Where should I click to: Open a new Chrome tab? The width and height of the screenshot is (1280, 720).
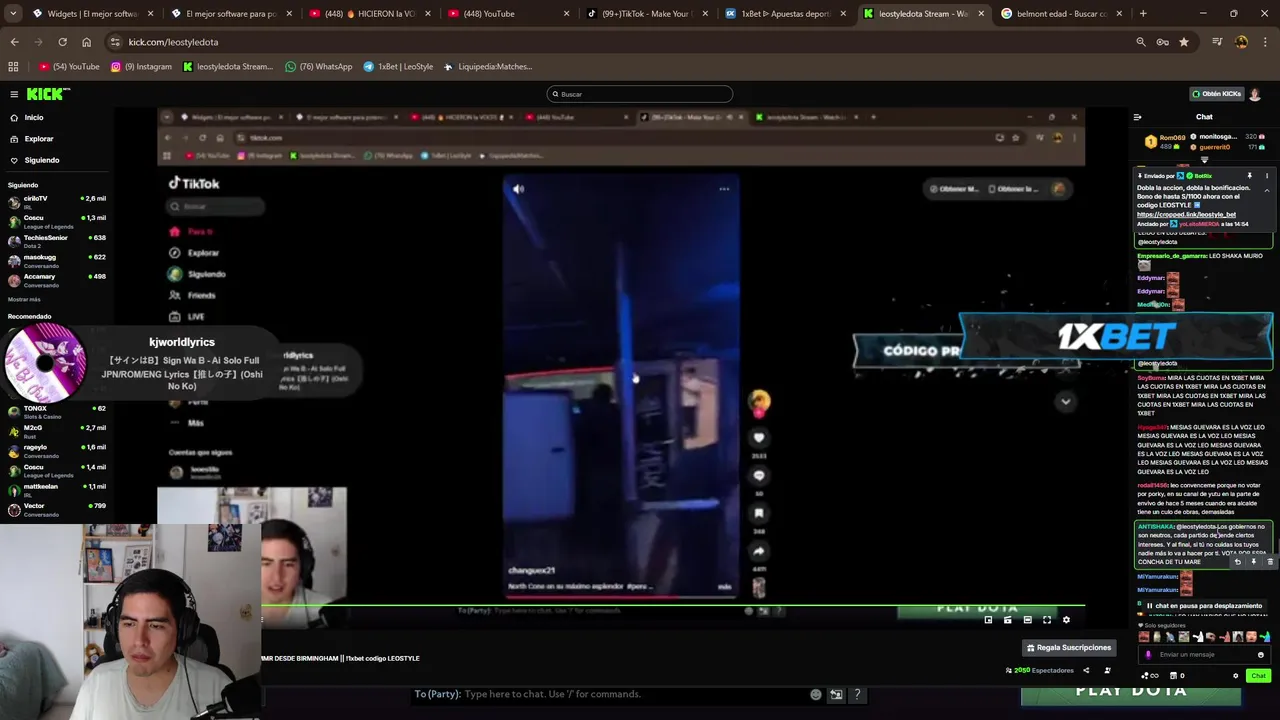[1143, 14]
